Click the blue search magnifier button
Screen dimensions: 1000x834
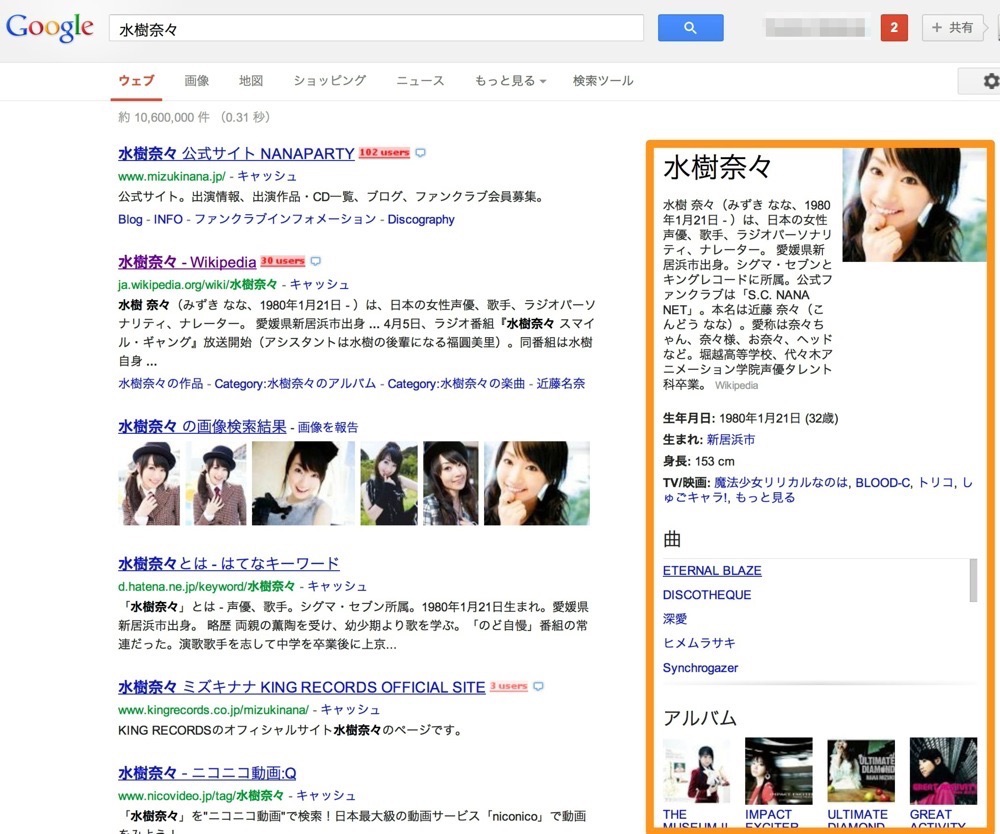(690, 27)
